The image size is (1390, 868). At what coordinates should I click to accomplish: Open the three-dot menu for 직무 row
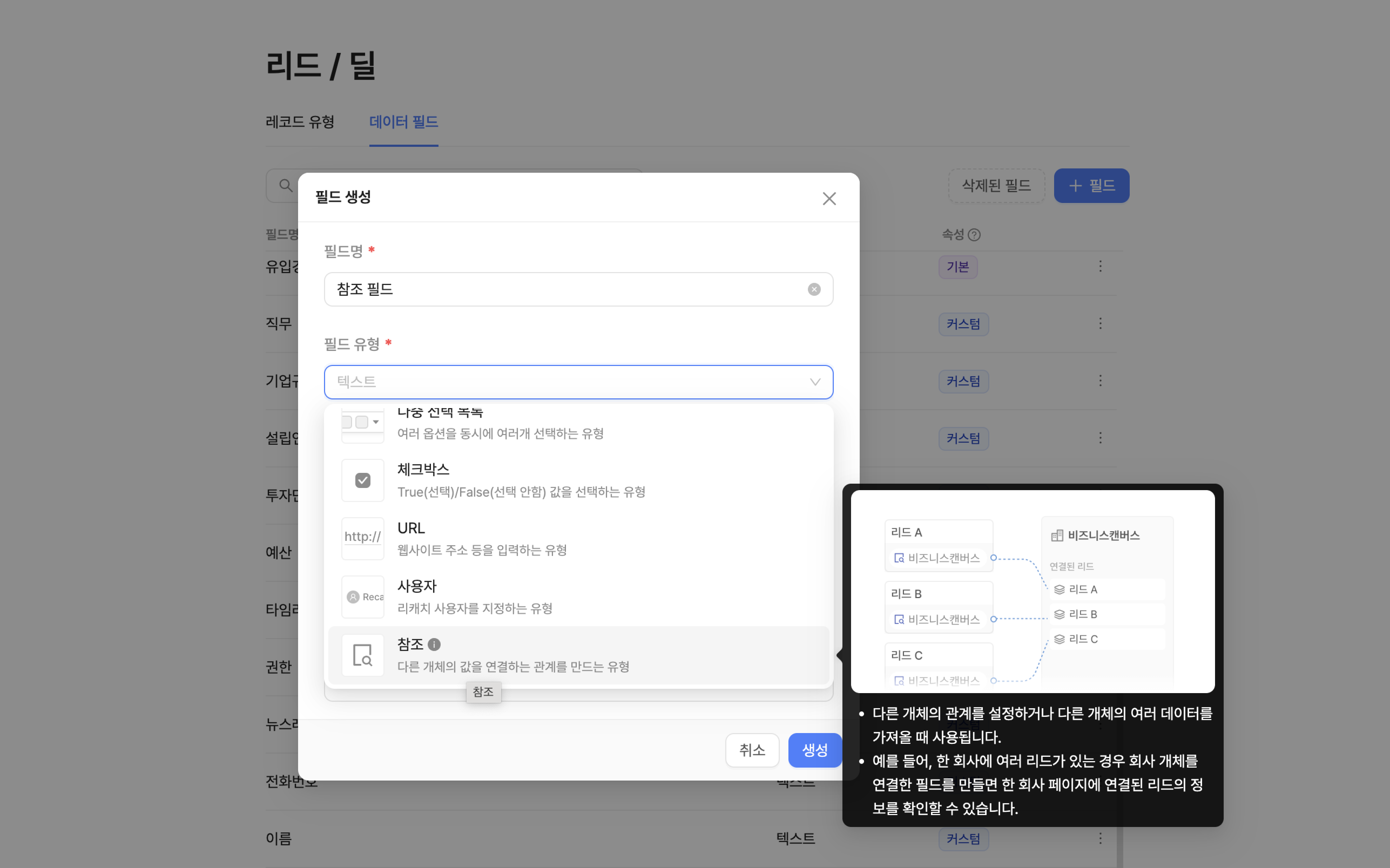pyautogui.click(x=1100, y=324)
